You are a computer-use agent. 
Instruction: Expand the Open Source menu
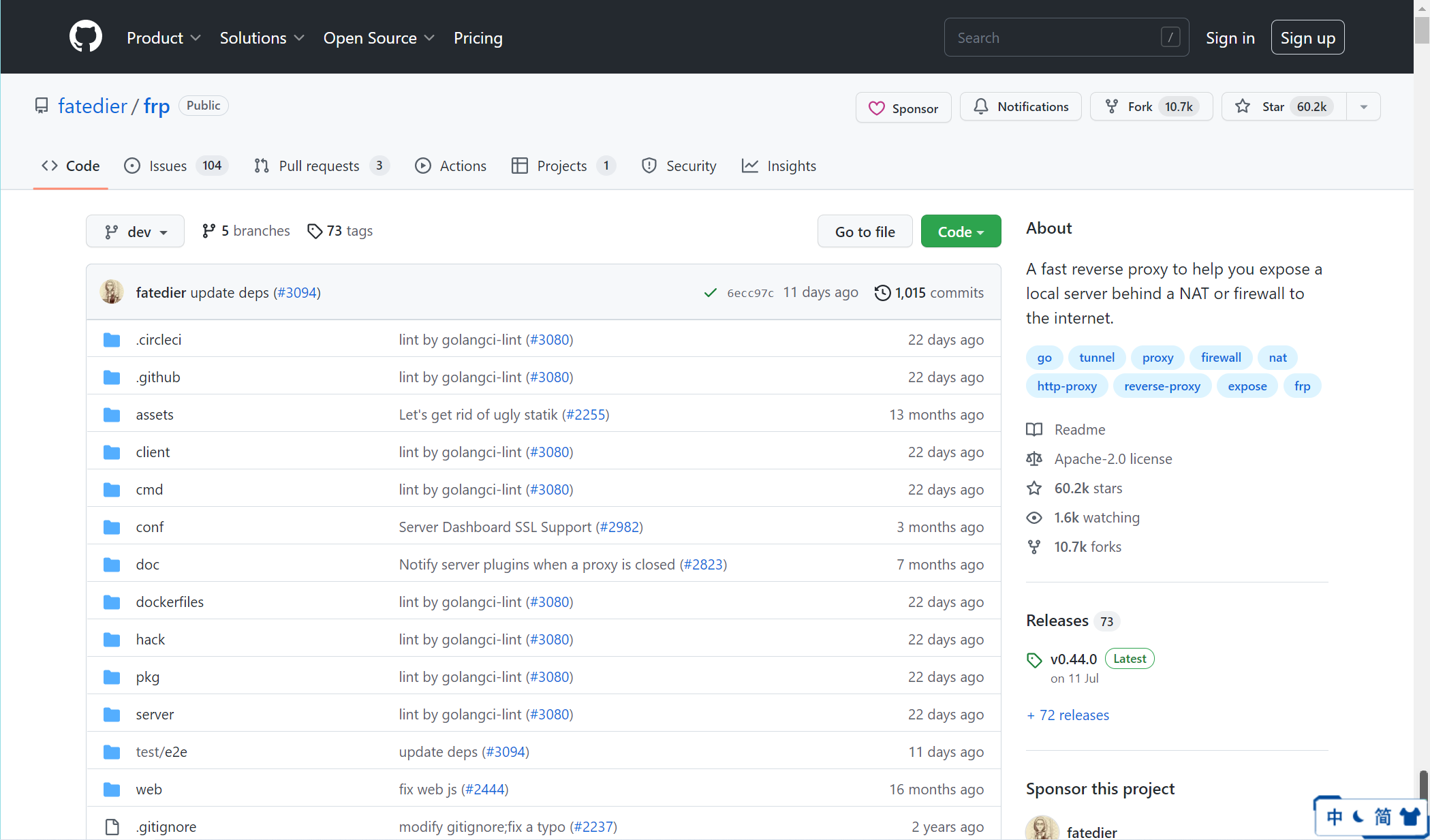coord(379,38)
